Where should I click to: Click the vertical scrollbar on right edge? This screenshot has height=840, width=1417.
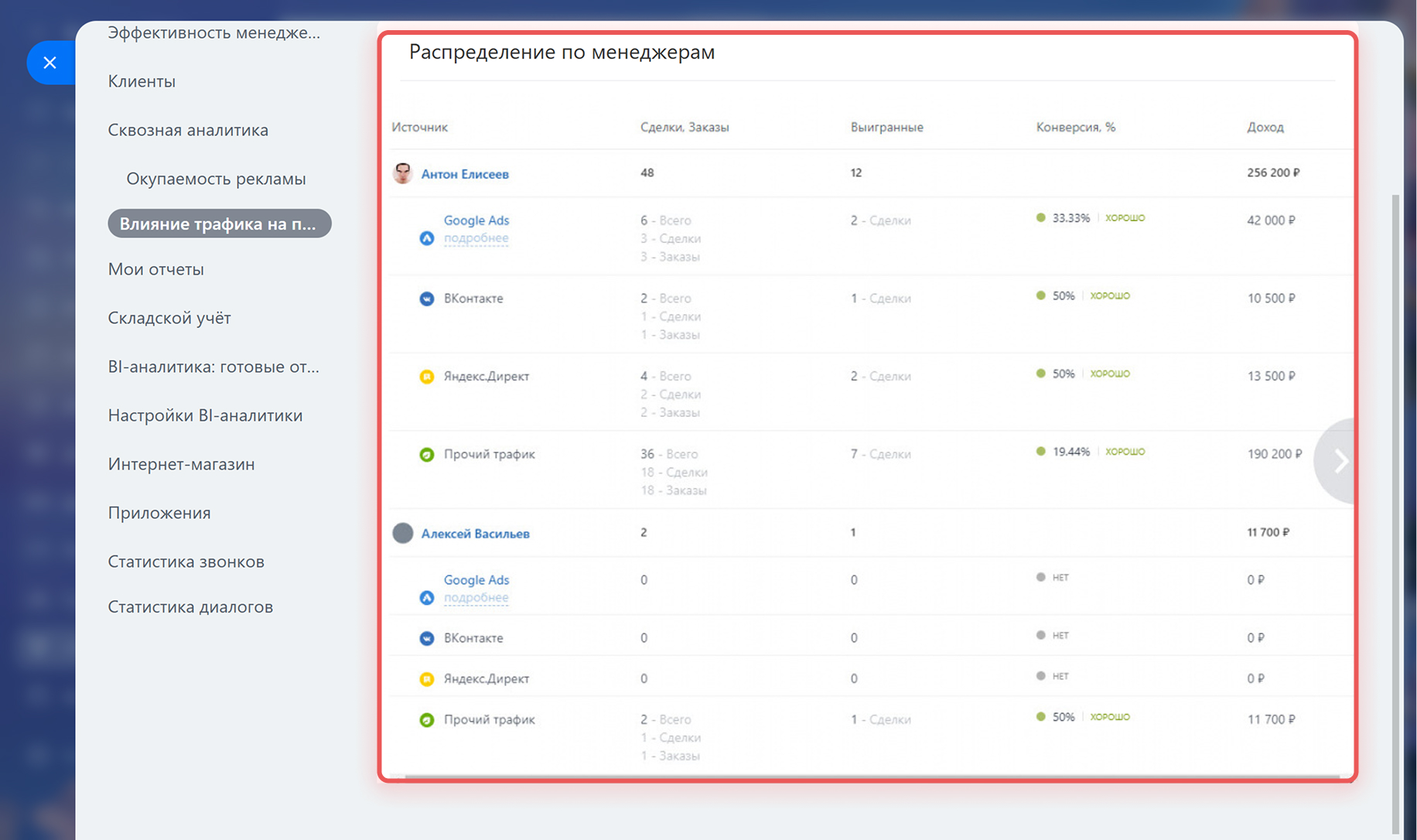click(1395, 515)
